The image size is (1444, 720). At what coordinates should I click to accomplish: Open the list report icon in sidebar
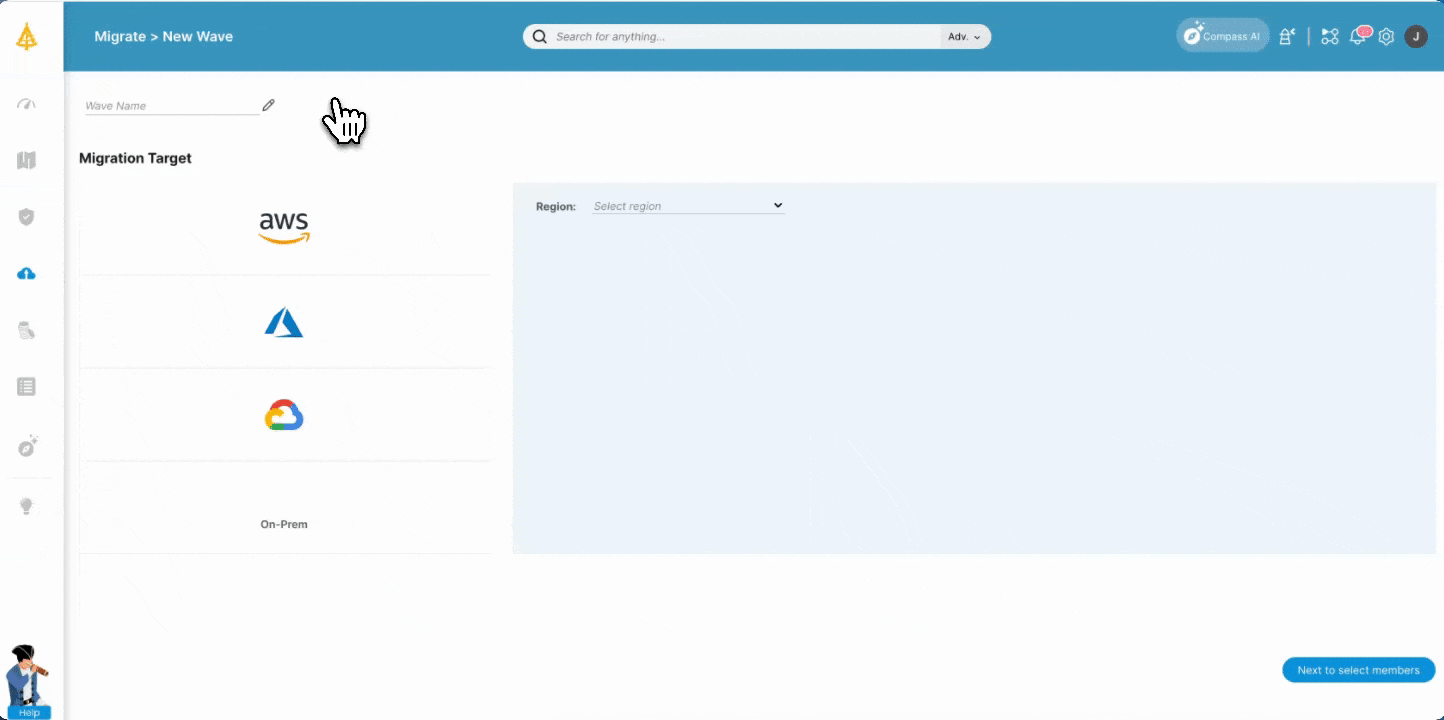coord(27,386)
